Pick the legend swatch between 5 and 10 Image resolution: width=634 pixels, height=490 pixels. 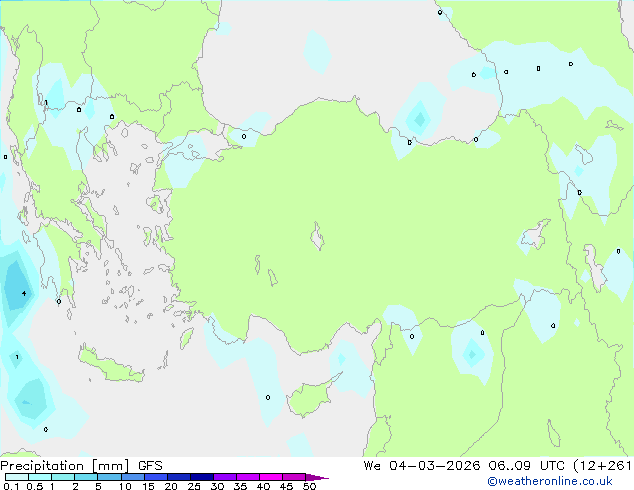click(x=110, y=477)
